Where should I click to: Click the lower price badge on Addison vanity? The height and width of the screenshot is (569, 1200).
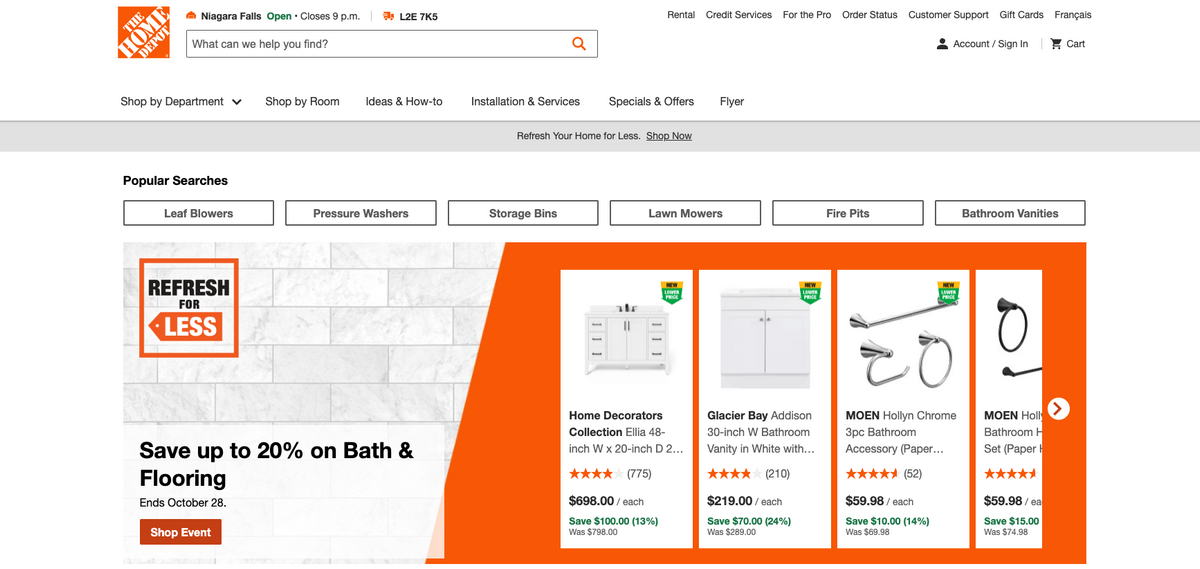[x=810, y=292]
